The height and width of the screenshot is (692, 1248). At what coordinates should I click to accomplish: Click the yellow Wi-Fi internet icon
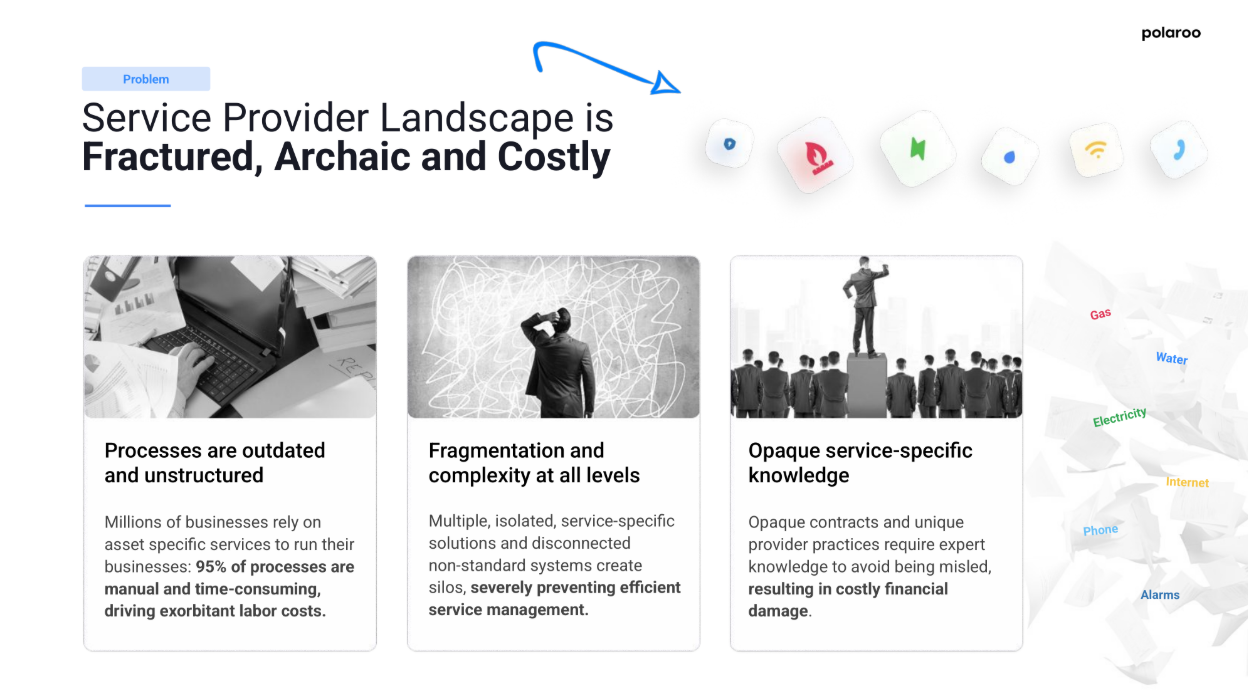tap(1096, 151)
